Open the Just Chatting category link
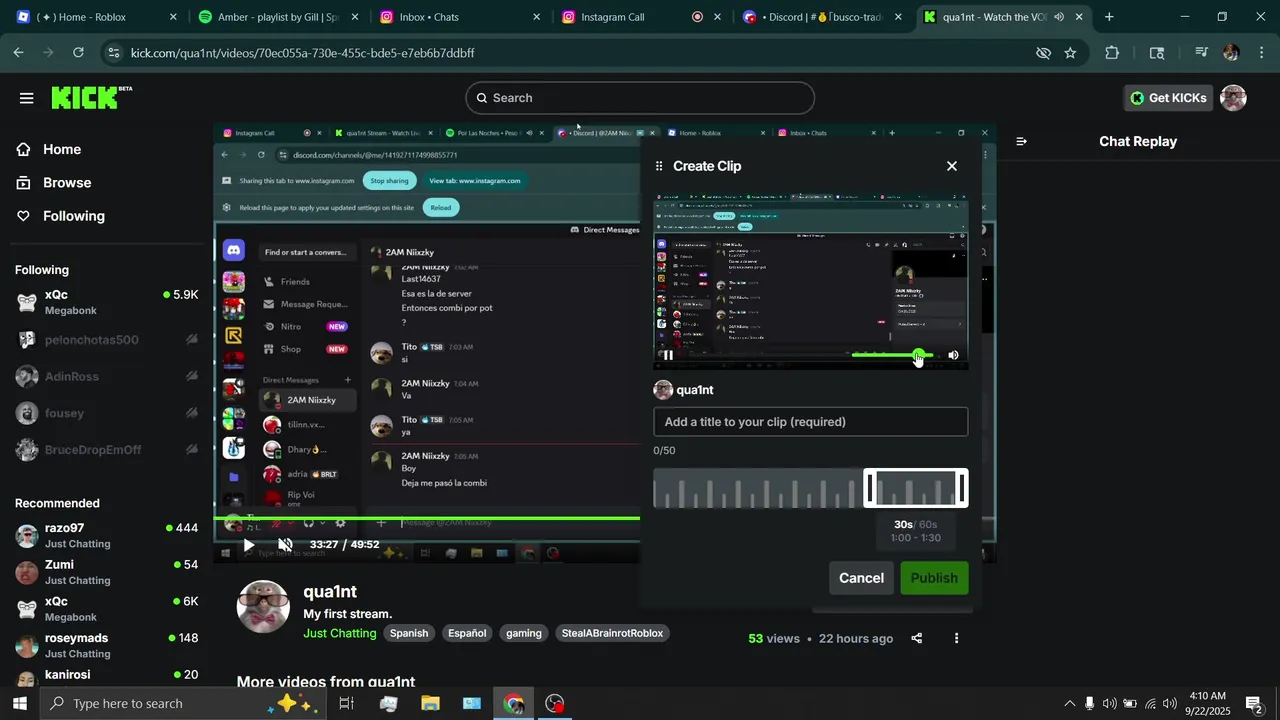The height and width of the screenshot is (720, 1280). [x=340, y=633]
